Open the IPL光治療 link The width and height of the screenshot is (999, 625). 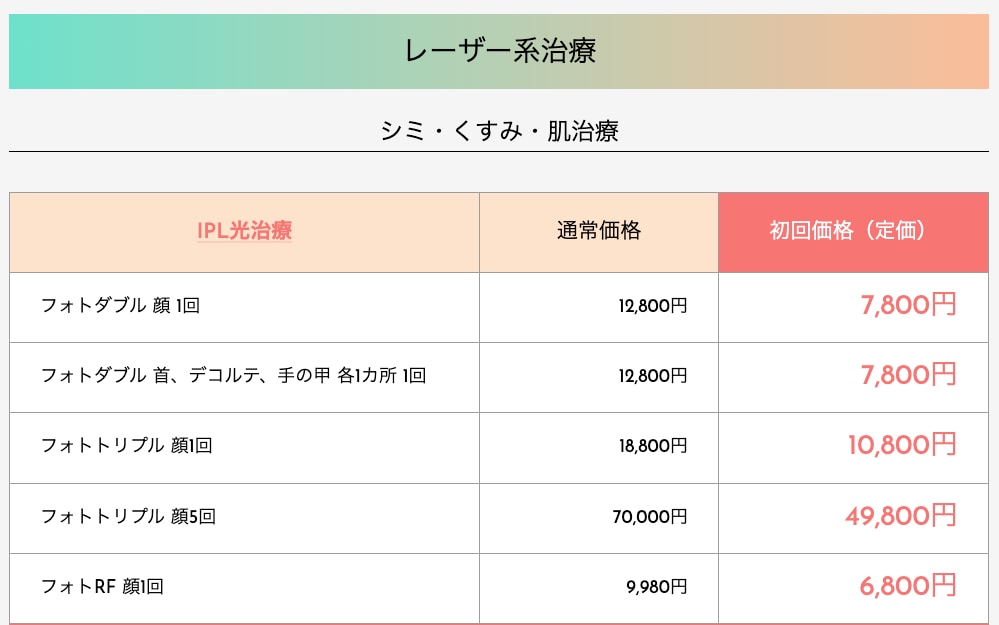(x=244, y=231)
